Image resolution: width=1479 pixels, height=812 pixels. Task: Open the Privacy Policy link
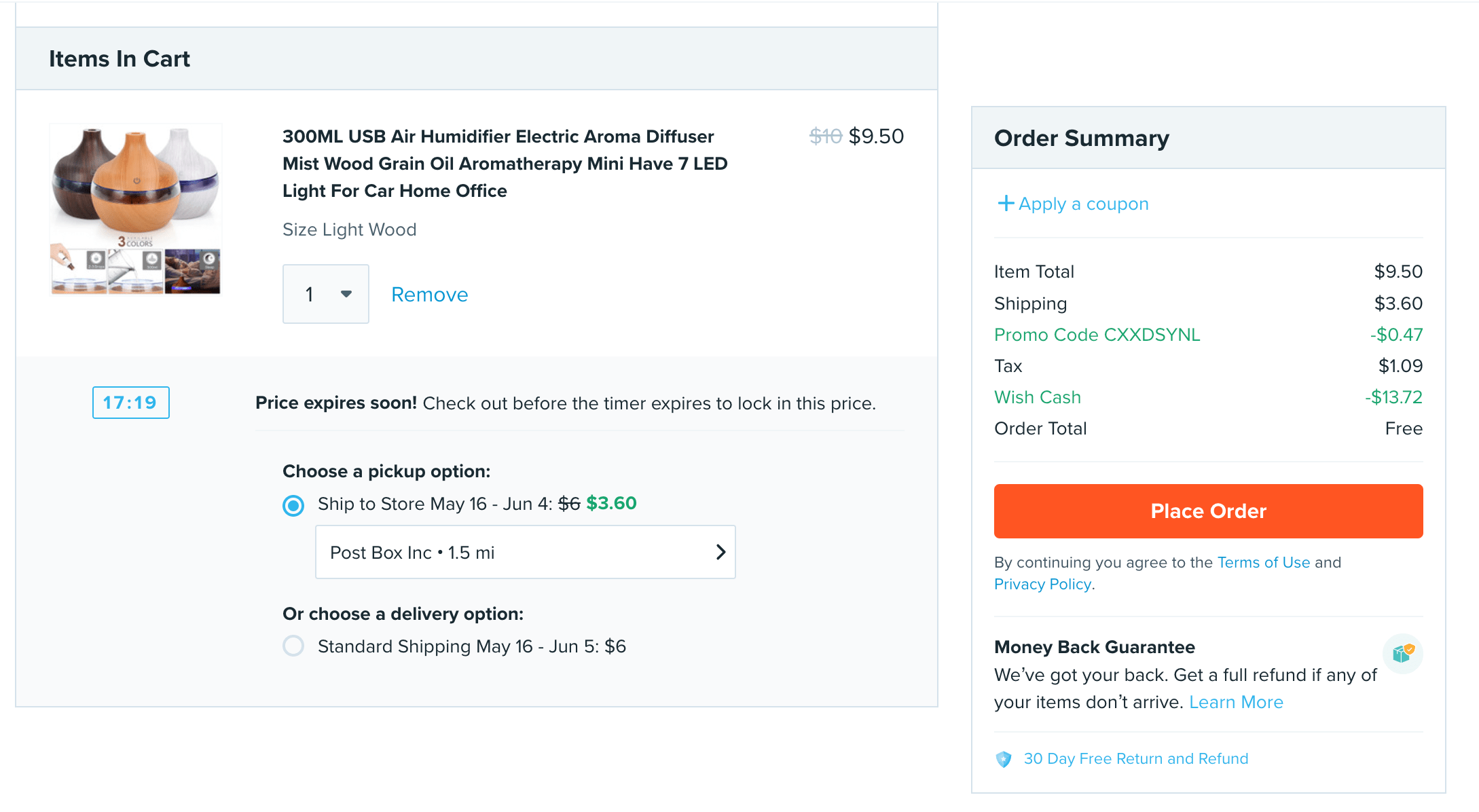tap(1042, 584)
